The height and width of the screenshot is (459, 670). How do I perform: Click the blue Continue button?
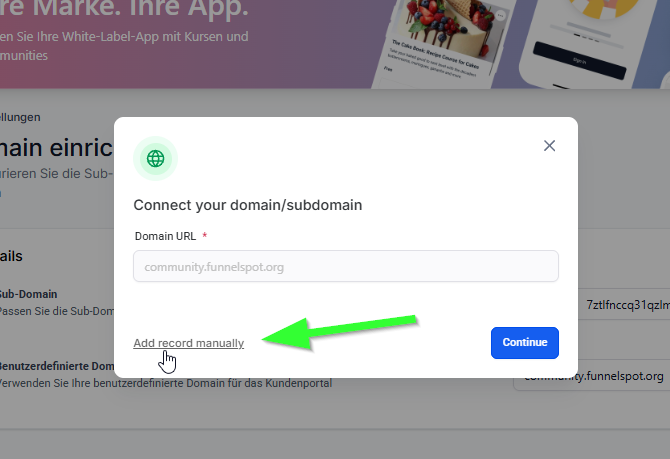(524, 343)
